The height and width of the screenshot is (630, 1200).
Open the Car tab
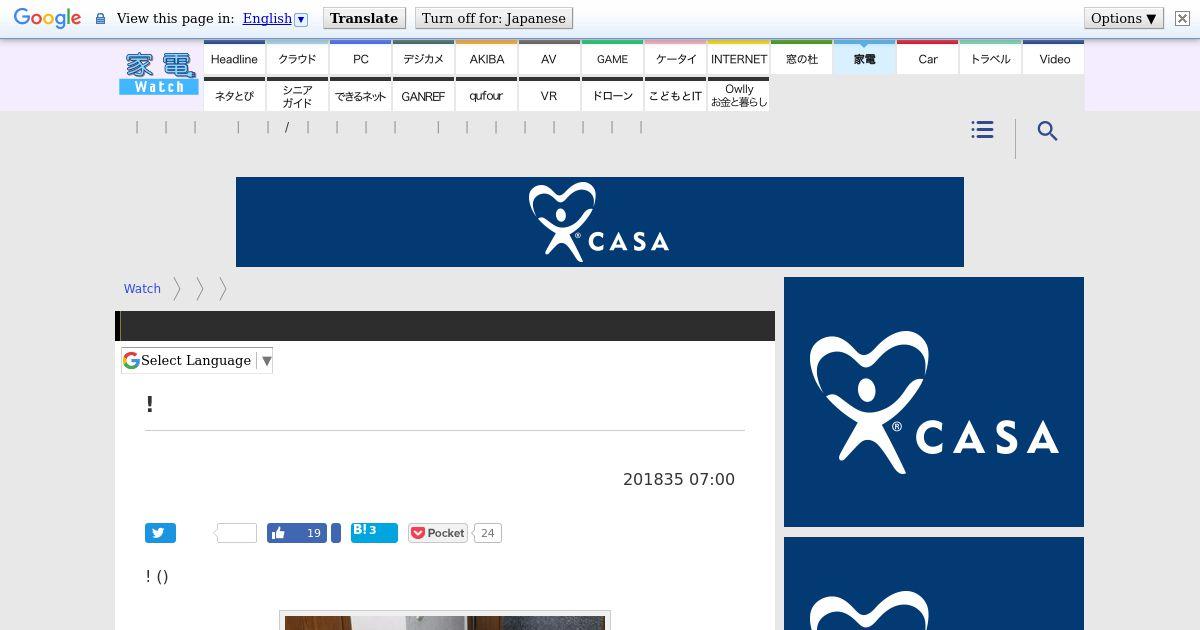[927, 58]
